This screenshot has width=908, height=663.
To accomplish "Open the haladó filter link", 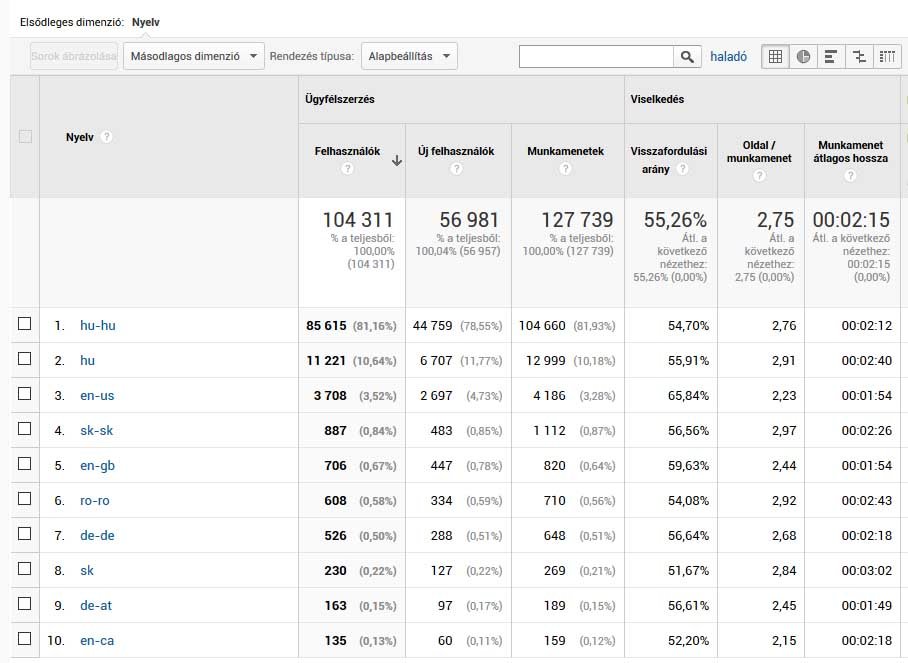I will [x=729, y=56].
